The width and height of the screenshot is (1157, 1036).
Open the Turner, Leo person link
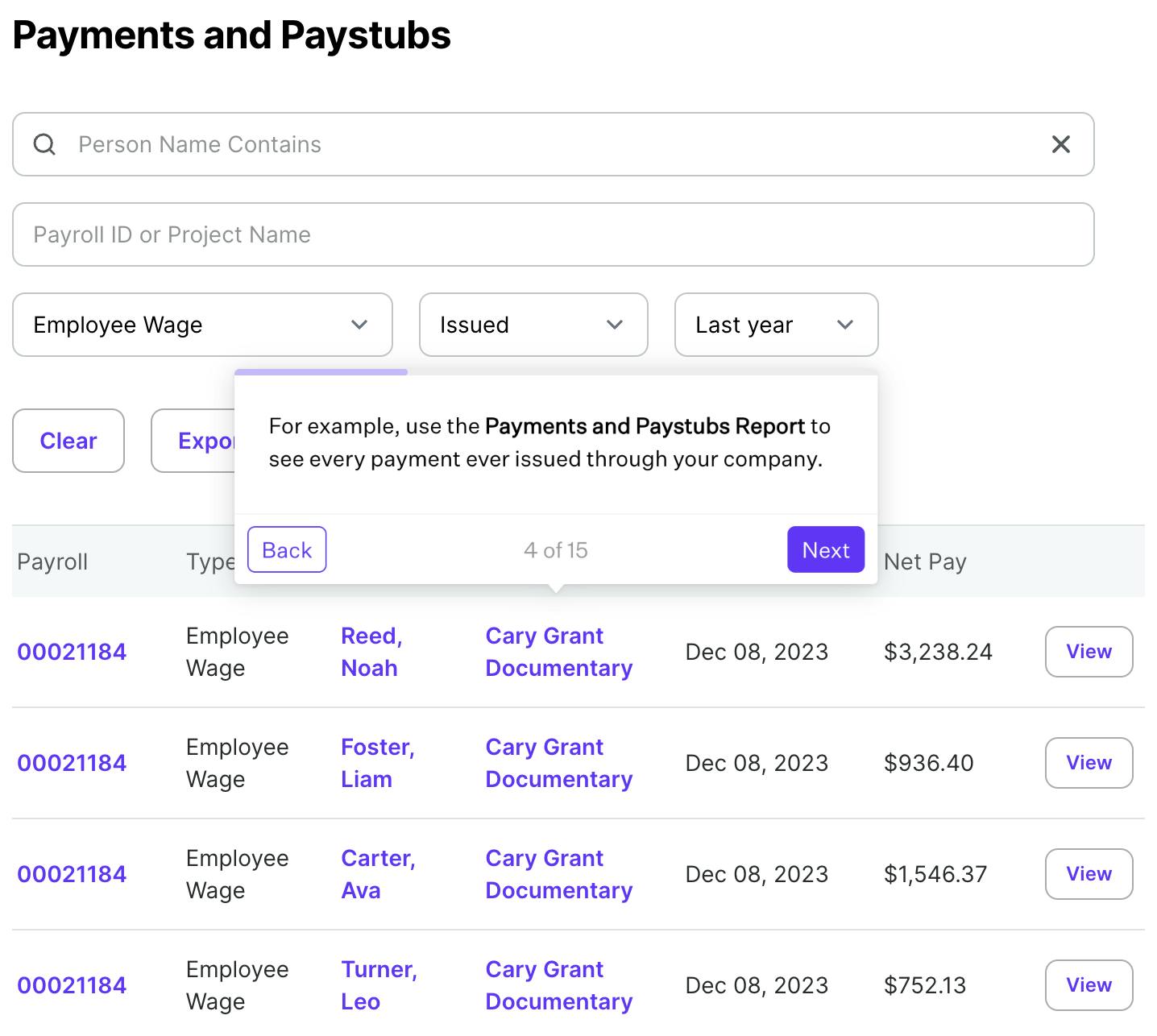coord(378,985)
